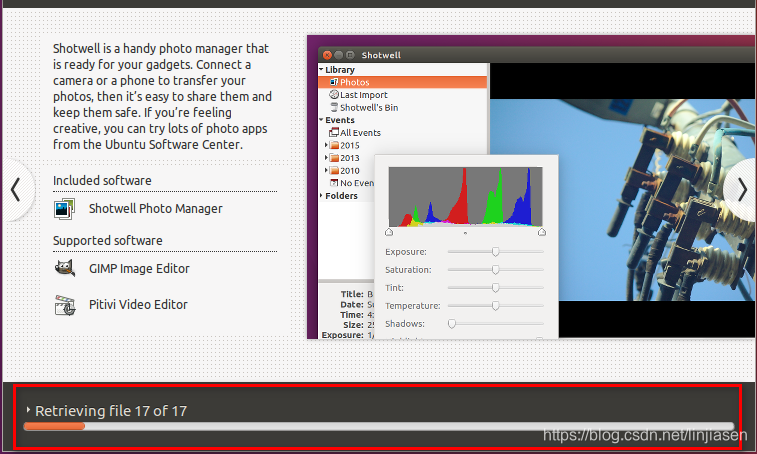
Task: Click the "Included software" heading
Action: [102, 181]
